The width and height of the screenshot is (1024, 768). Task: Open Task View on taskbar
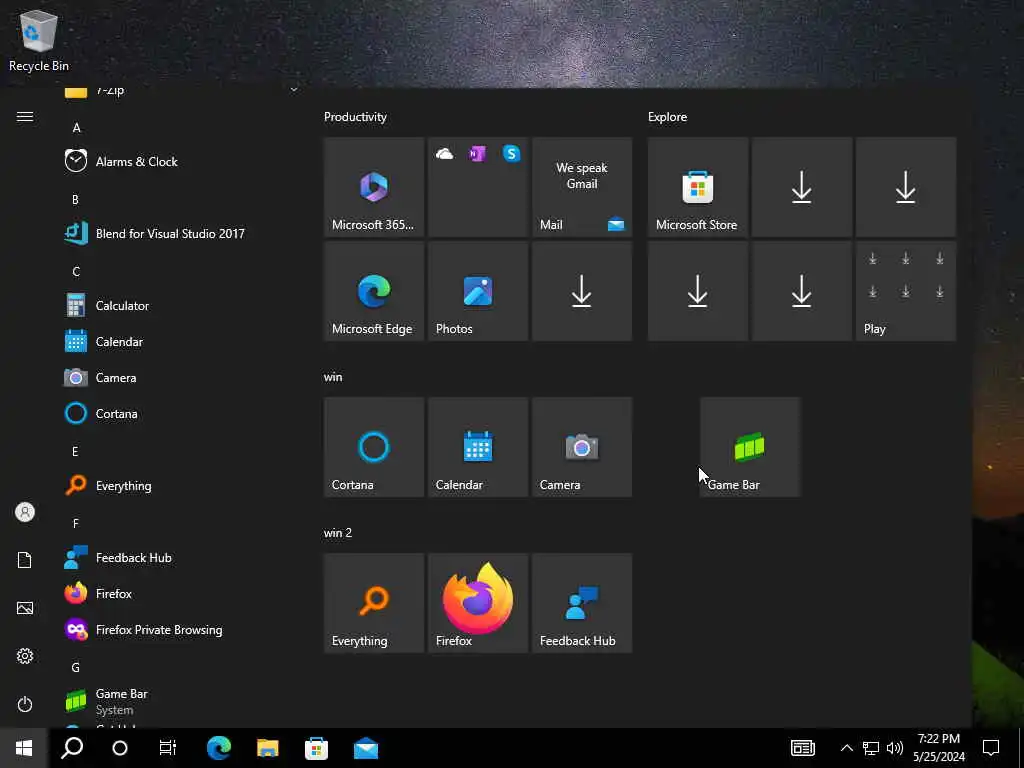tap(168, 748)
